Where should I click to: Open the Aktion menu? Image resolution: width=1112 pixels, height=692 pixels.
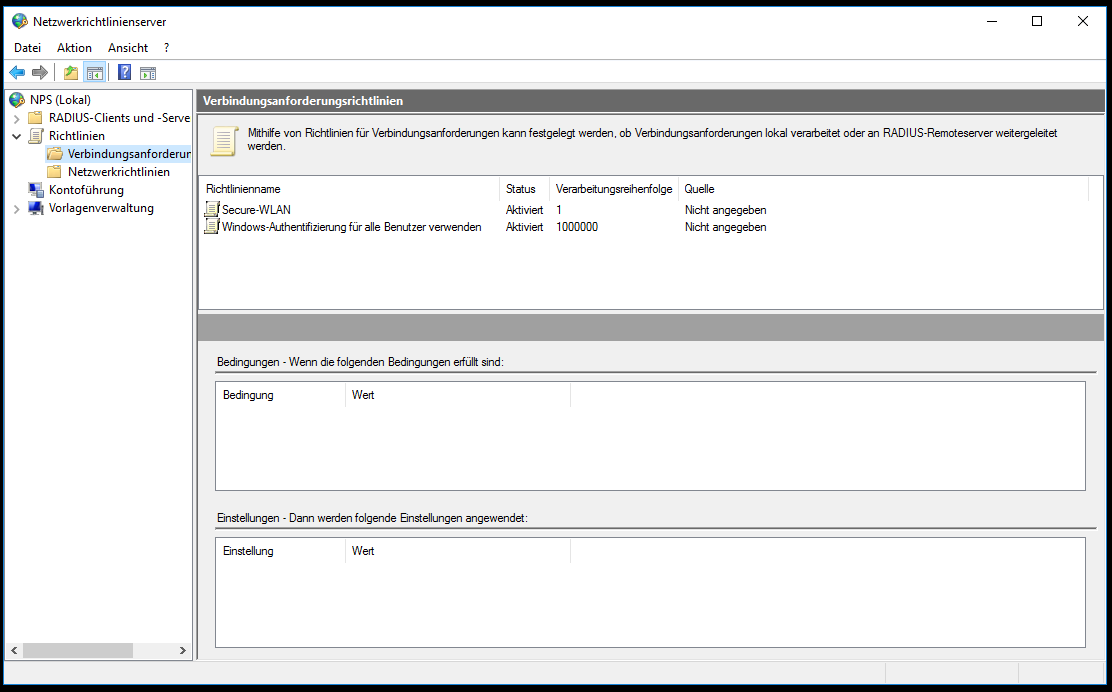tap(74, 48)
